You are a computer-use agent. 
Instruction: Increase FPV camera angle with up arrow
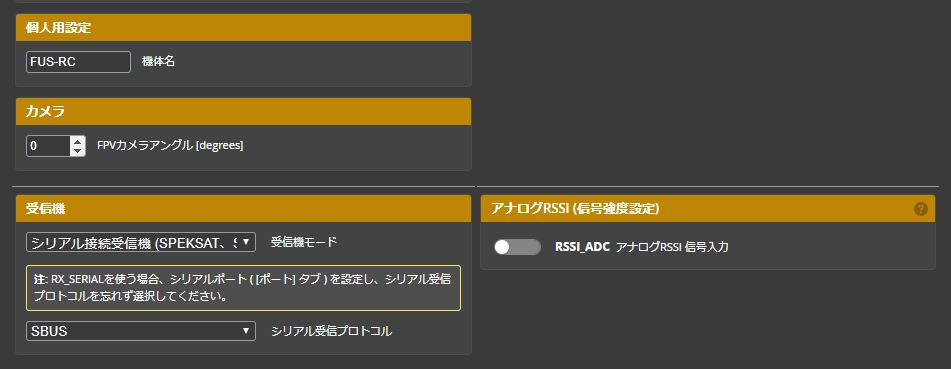pyautogui.click(x=78, y=141)
